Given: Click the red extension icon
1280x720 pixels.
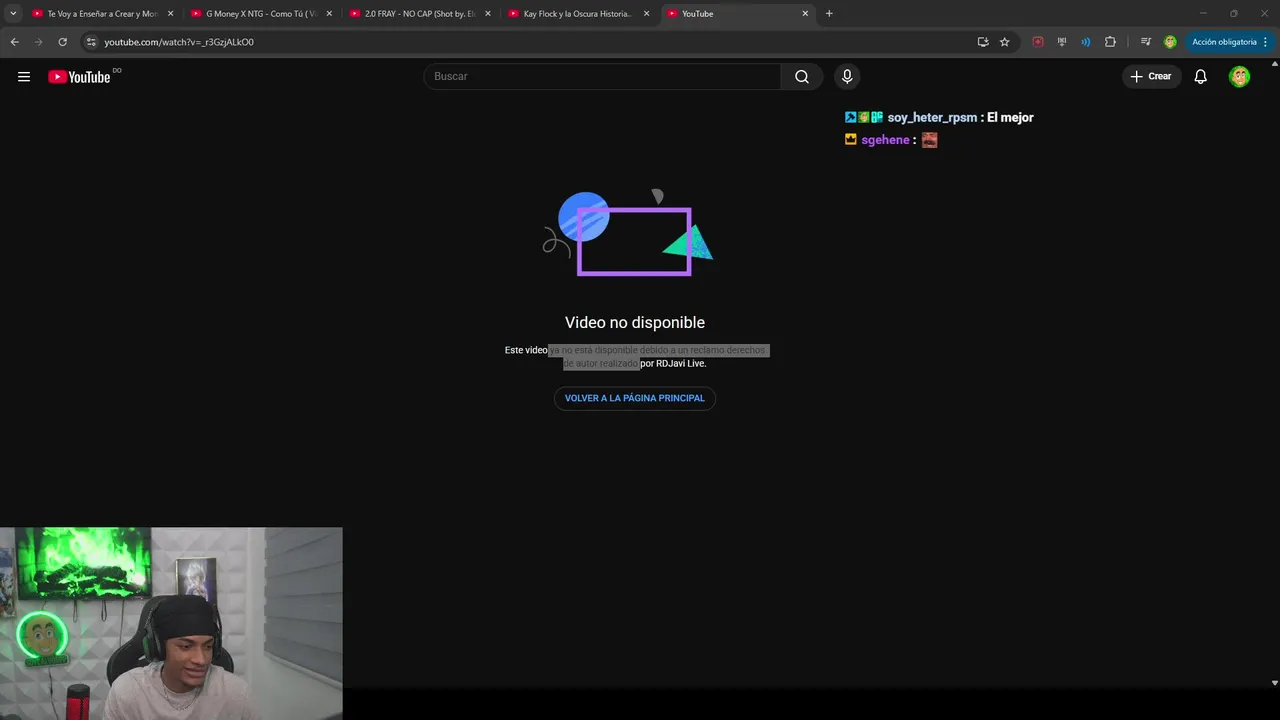Looking at the screenshot, I should tap(1038, 42).
